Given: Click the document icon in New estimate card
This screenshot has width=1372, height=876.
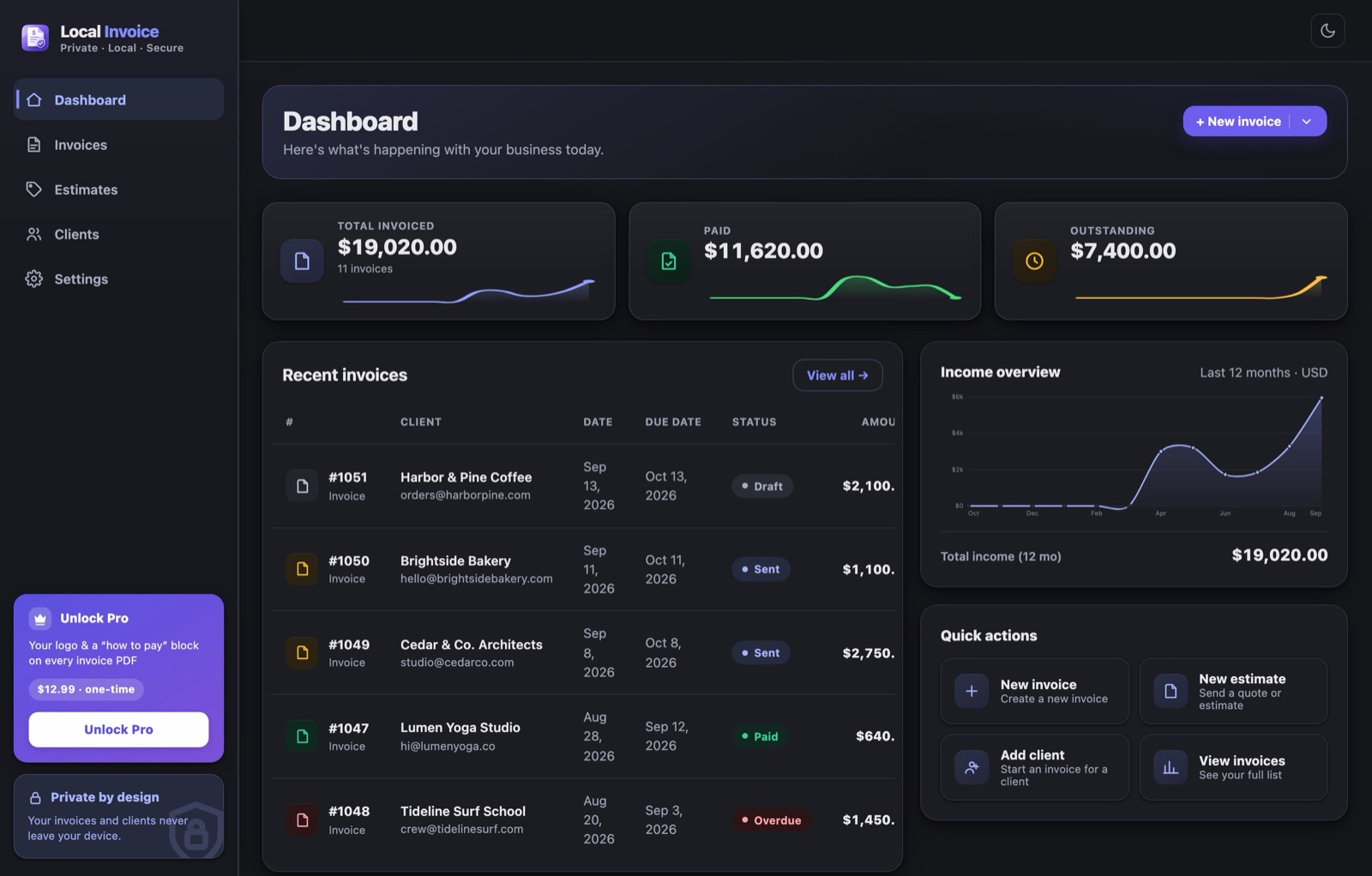Looking at the screenshot, I should 1170,691.
